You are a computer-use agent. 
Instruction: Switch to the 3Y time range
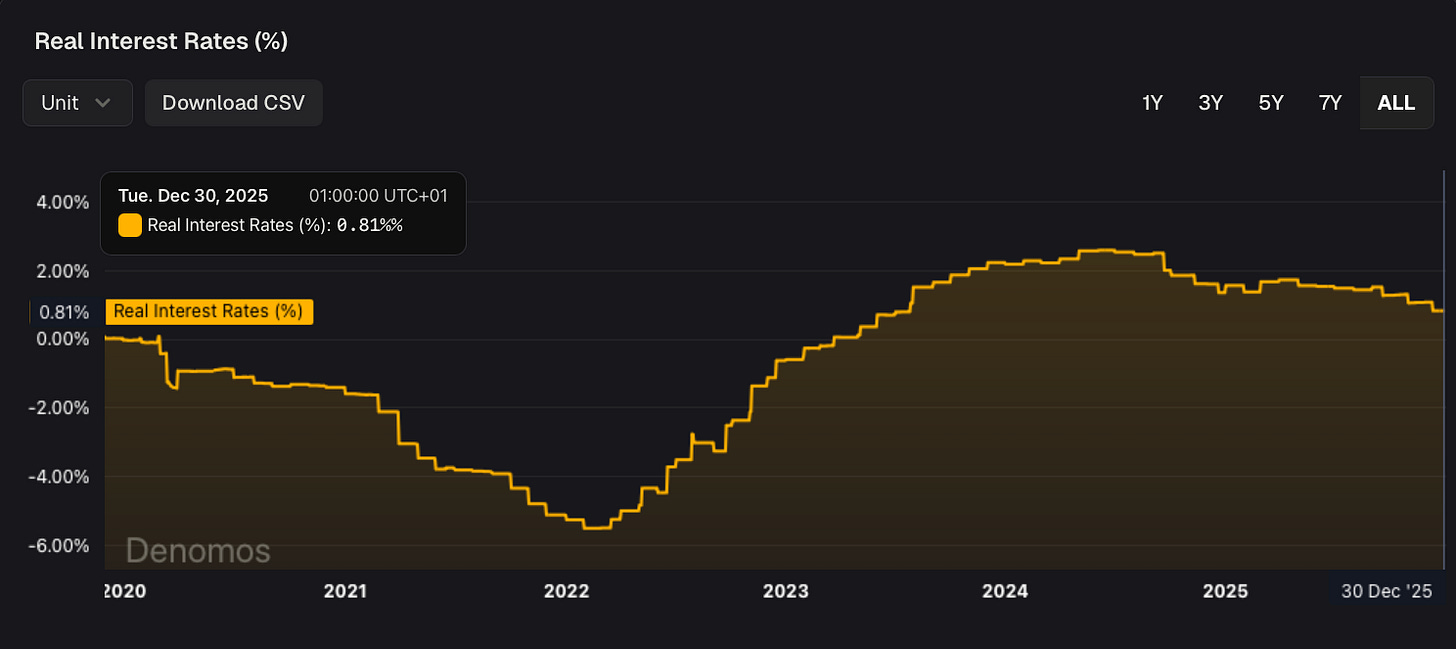tap(1211, 102)
